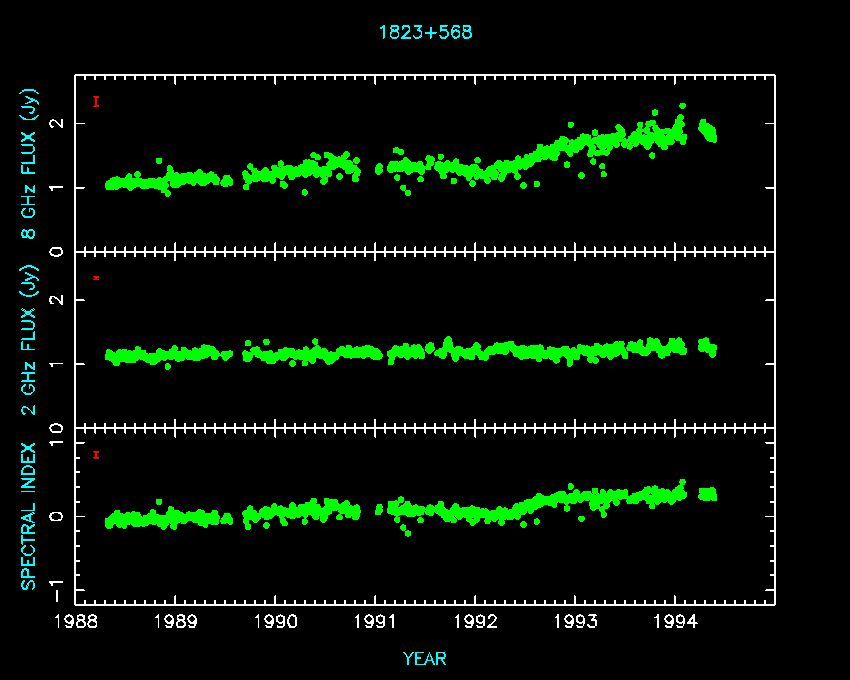Viewport: 850px width, 680px height.
Task: Click the red error bar in the 2 GHz panel
Action: click(96, 277)
